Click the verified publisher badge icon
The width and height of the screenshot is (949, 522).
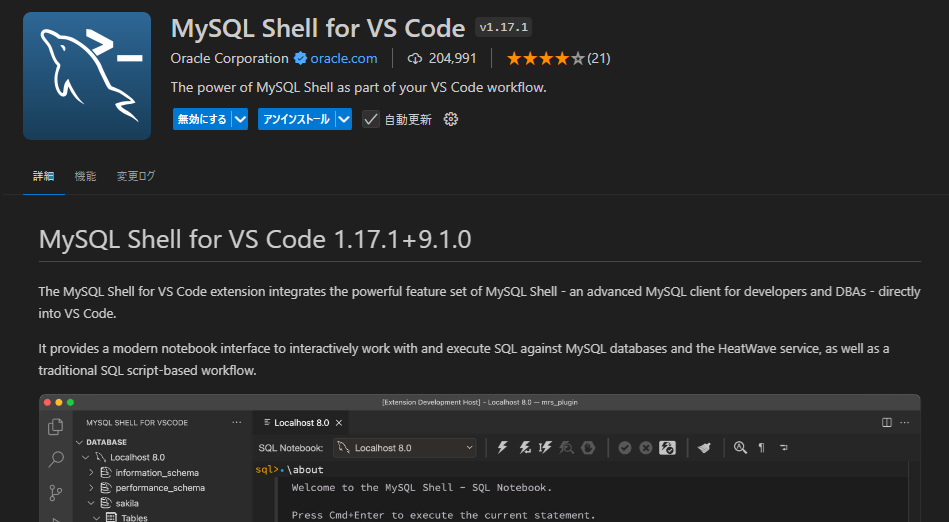pyautogui.click(x=300, y=58)
